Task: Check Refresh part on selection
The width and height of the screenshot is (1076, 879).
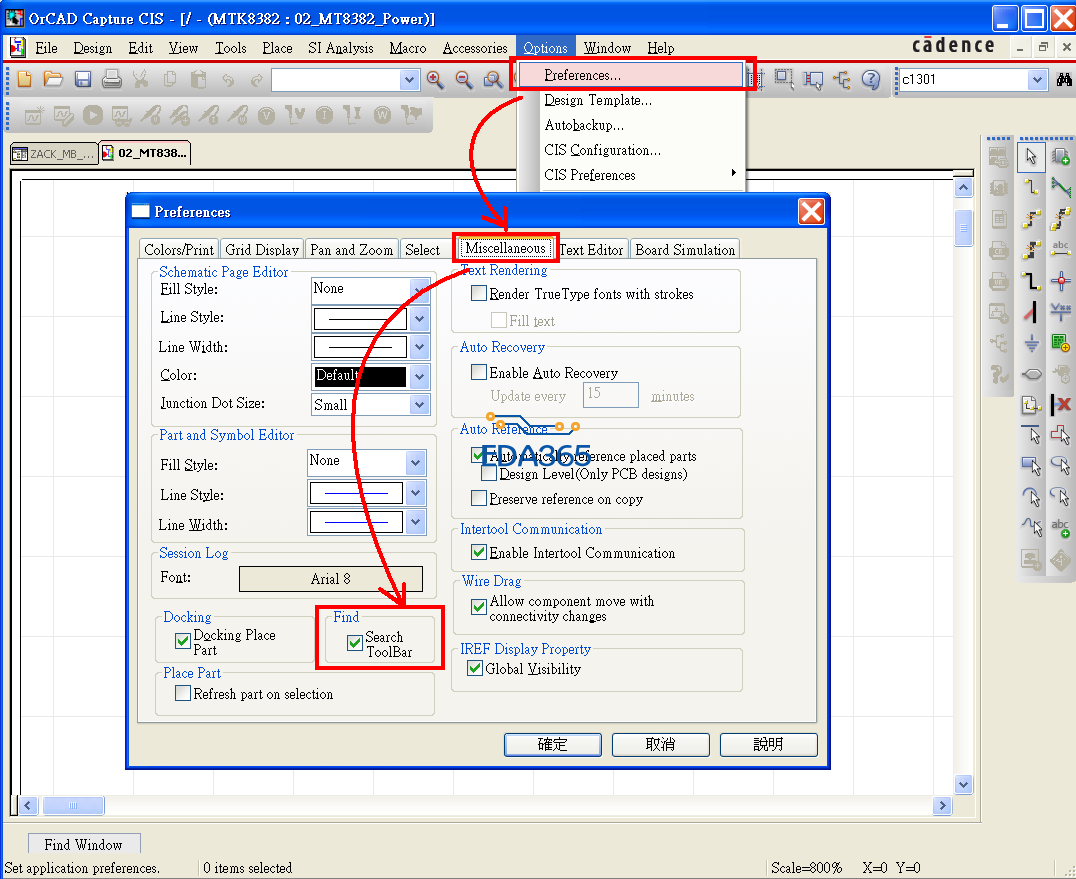Action: click(183, 694)
